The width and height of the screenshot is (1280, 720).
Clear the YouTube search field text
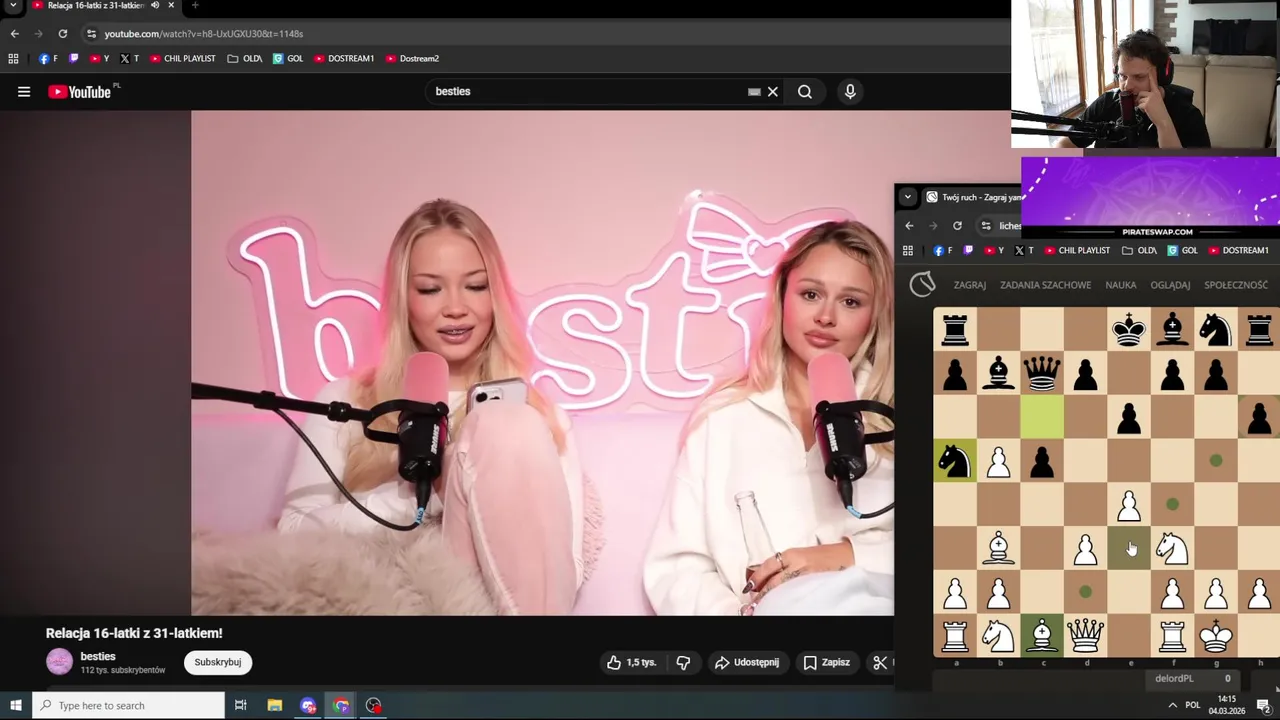point(773,92)
